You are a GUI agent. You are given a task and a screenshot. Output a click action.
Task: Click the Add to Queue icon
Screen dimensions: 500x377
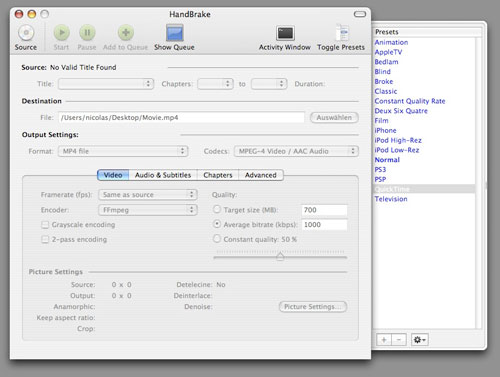[126, 33]
